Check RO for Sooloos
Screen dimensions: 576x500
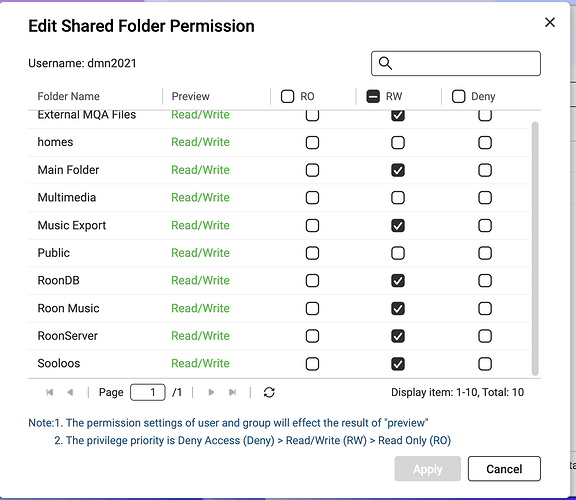click(312, 364)
